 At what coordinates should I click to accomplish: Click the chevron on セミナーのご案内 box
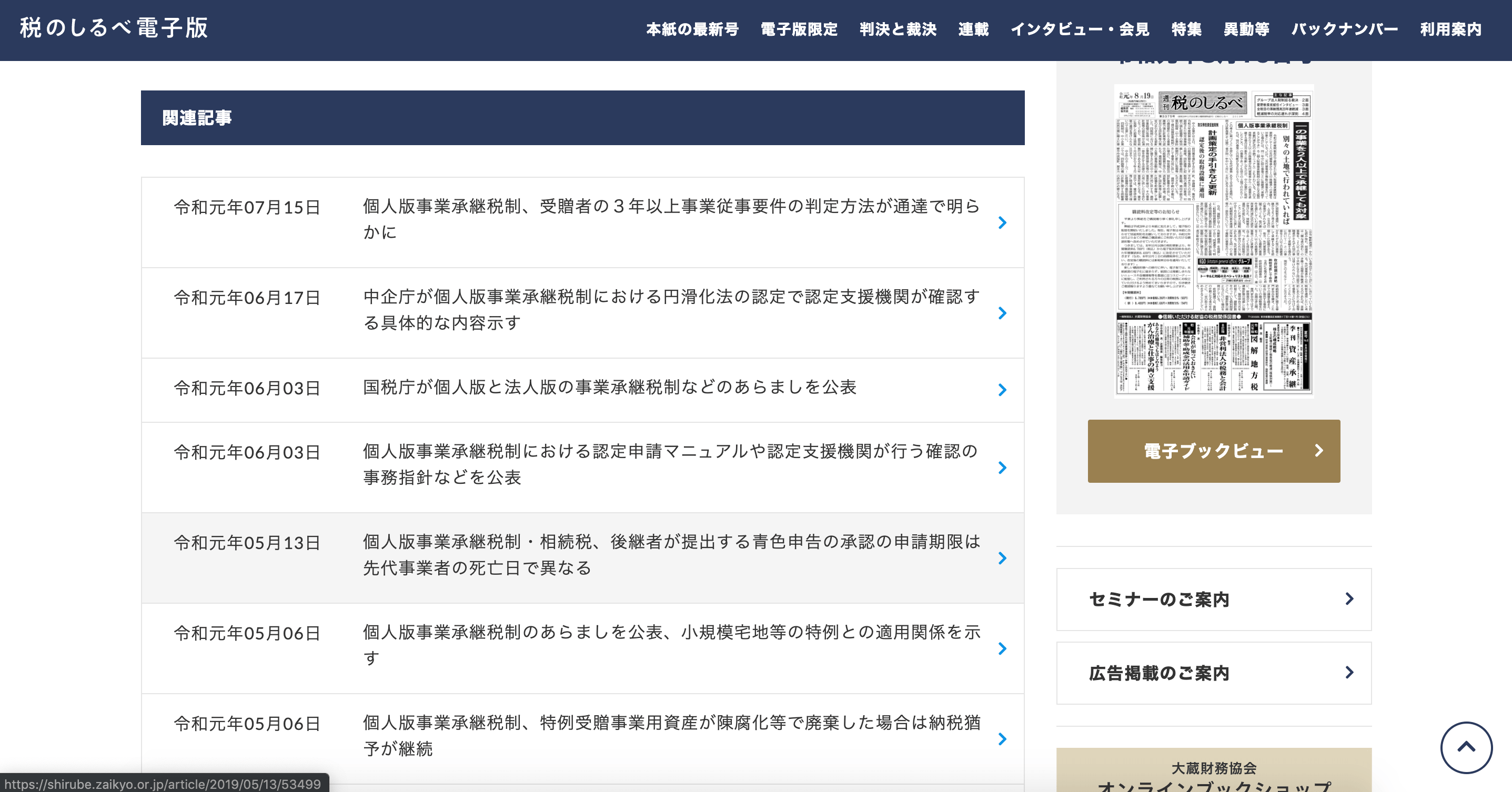point(1349,599)
